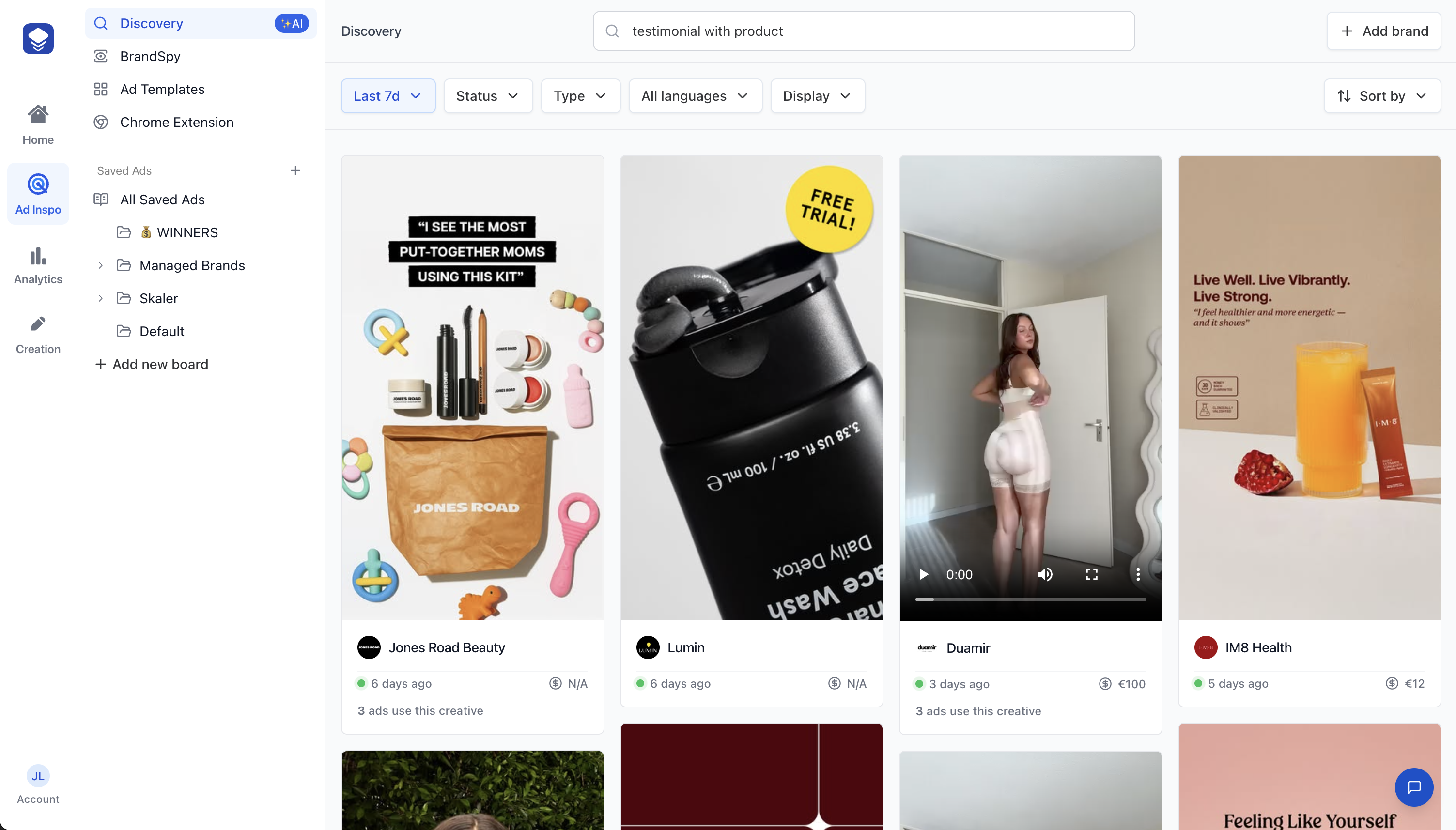Screen dimensions: 1456x830
Task: Open the Sort by dropdown
Action: 1382,96
